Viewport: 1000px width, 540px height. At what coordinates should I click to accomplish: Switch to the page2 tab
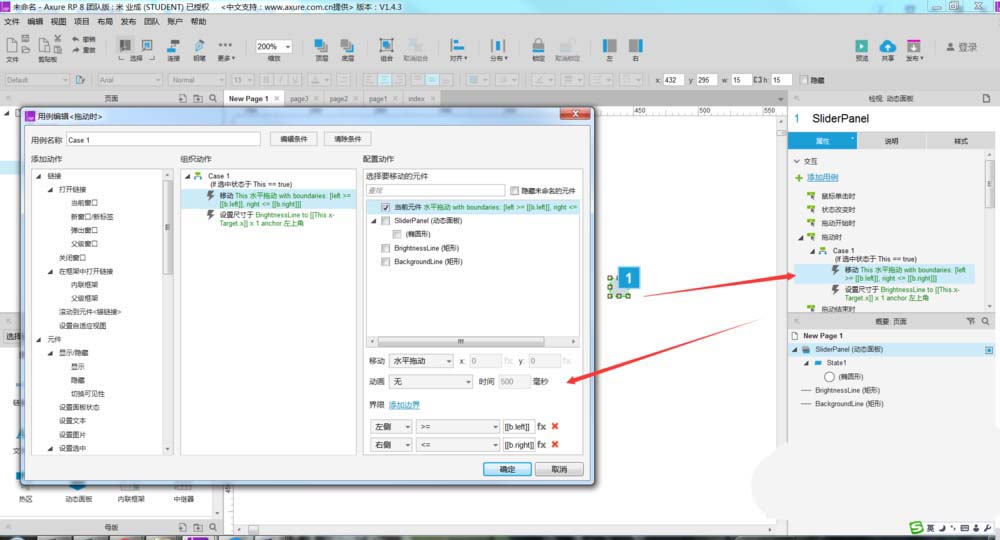pyautogui.click(x=339, y=99)
